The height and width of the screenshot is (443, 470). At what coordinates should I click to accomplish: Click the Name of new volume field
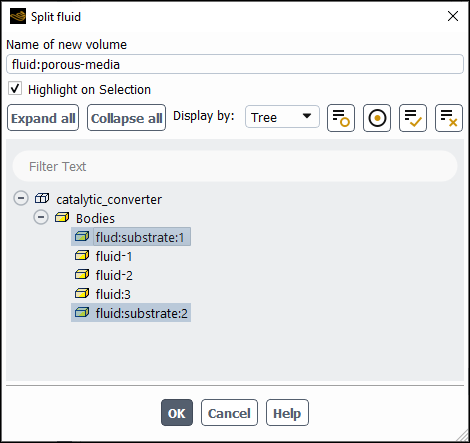235,64
